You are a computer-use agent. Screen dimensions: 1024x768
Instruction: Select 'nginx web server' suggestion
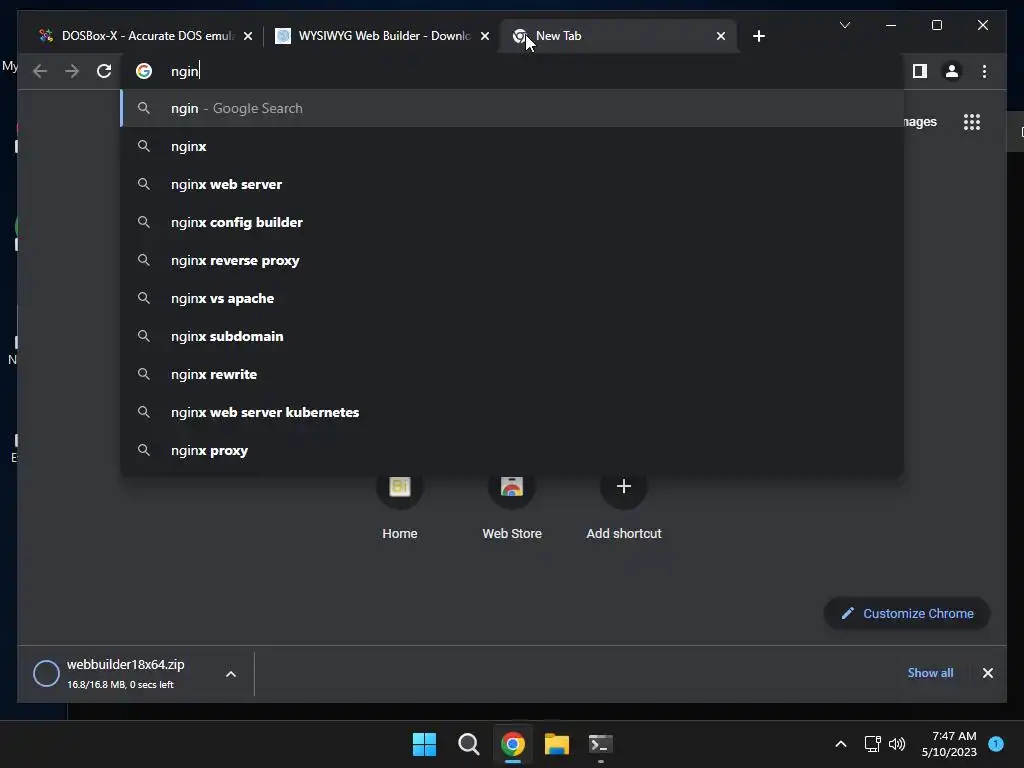pyautogui.click(x=513, y=184)
